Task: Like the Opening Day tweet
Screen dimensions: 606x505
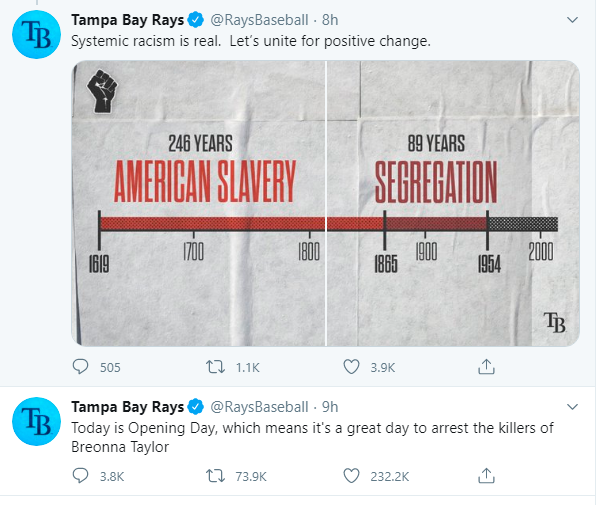Action: pos(351,476)
